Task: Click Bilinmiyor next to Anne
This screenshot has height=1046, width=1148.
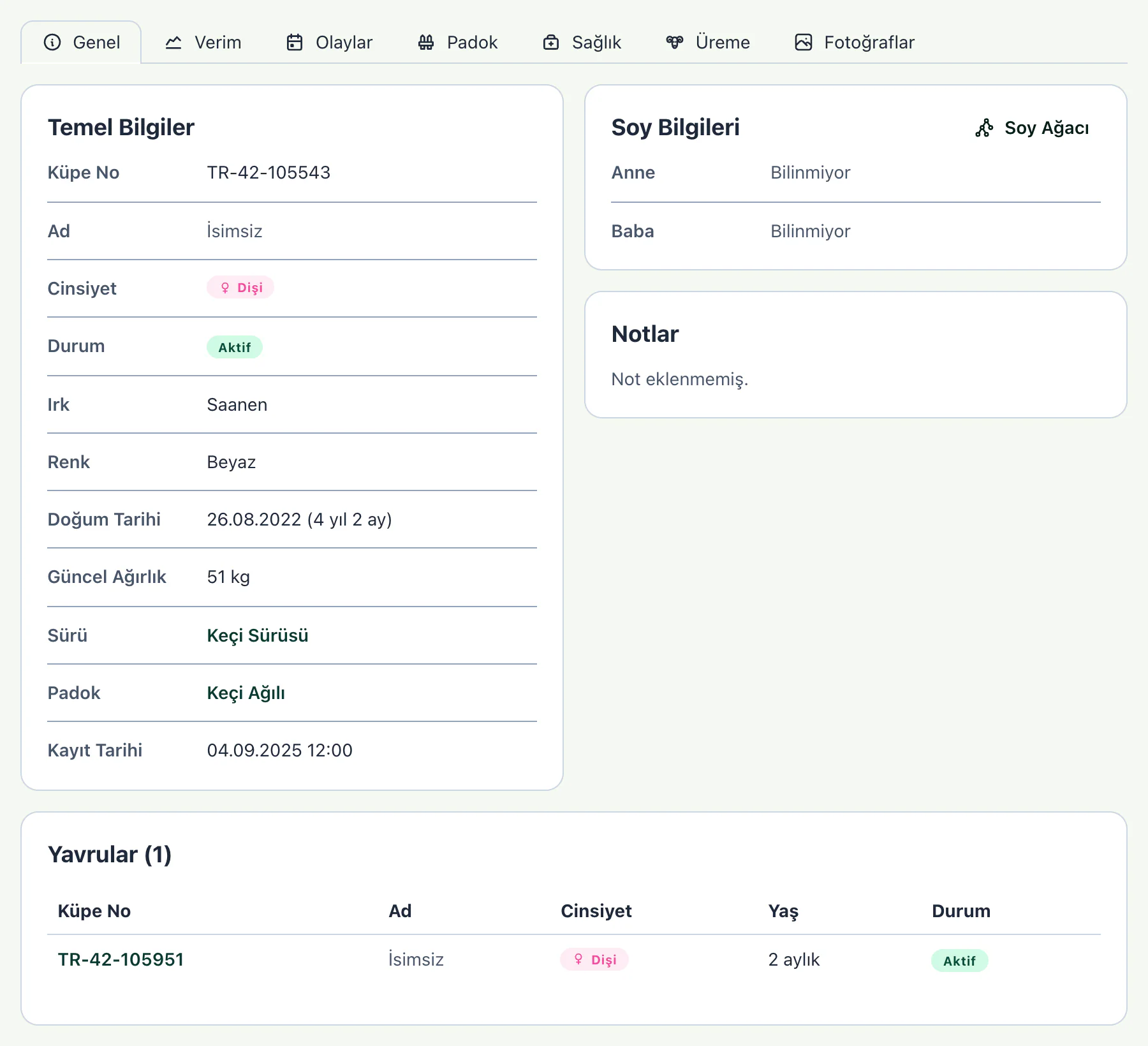Action: pyautogui.click(x=810, y=172)
